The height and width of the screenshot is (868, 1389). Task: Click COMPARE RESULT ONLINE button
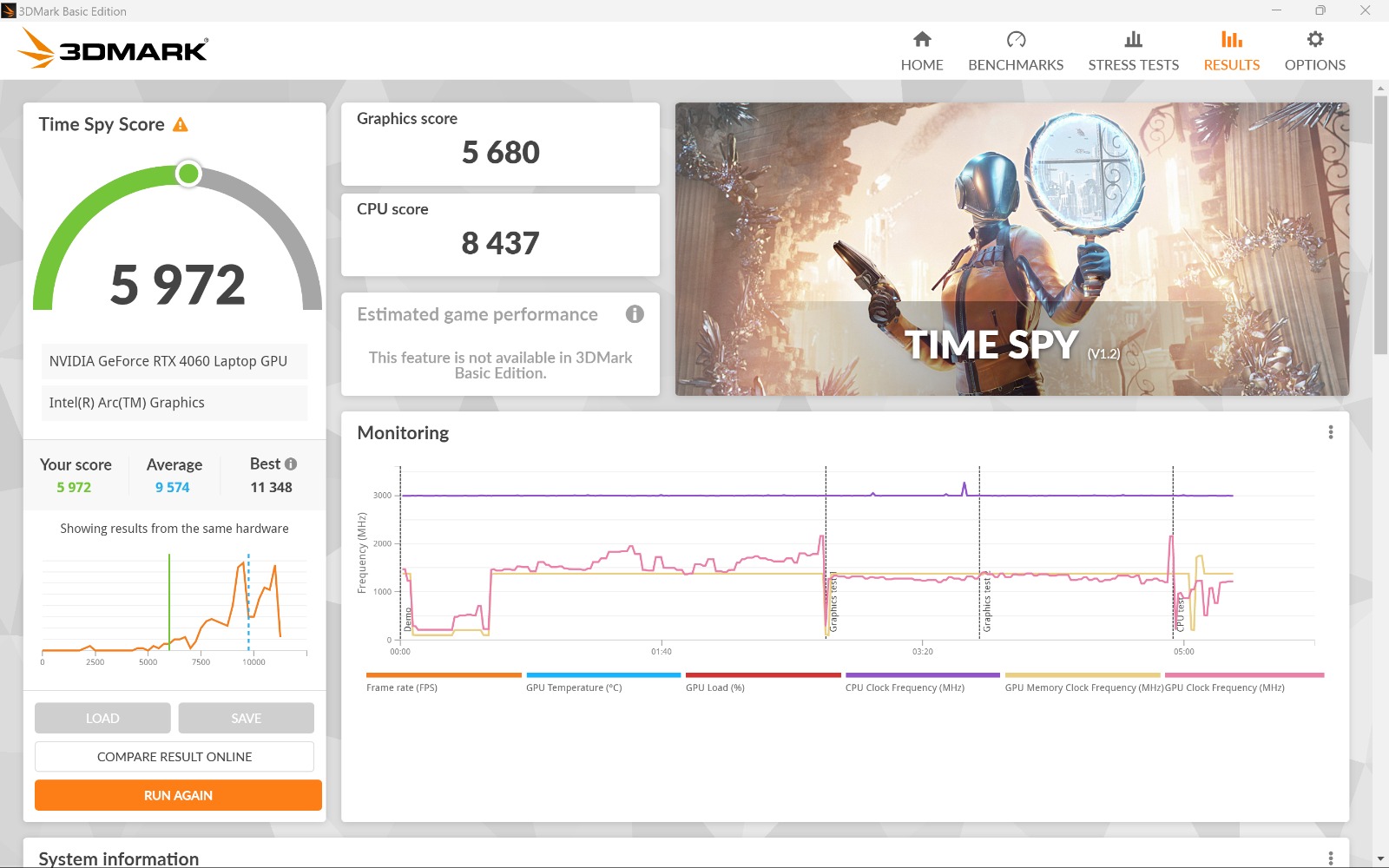click(x=174, y=757)
